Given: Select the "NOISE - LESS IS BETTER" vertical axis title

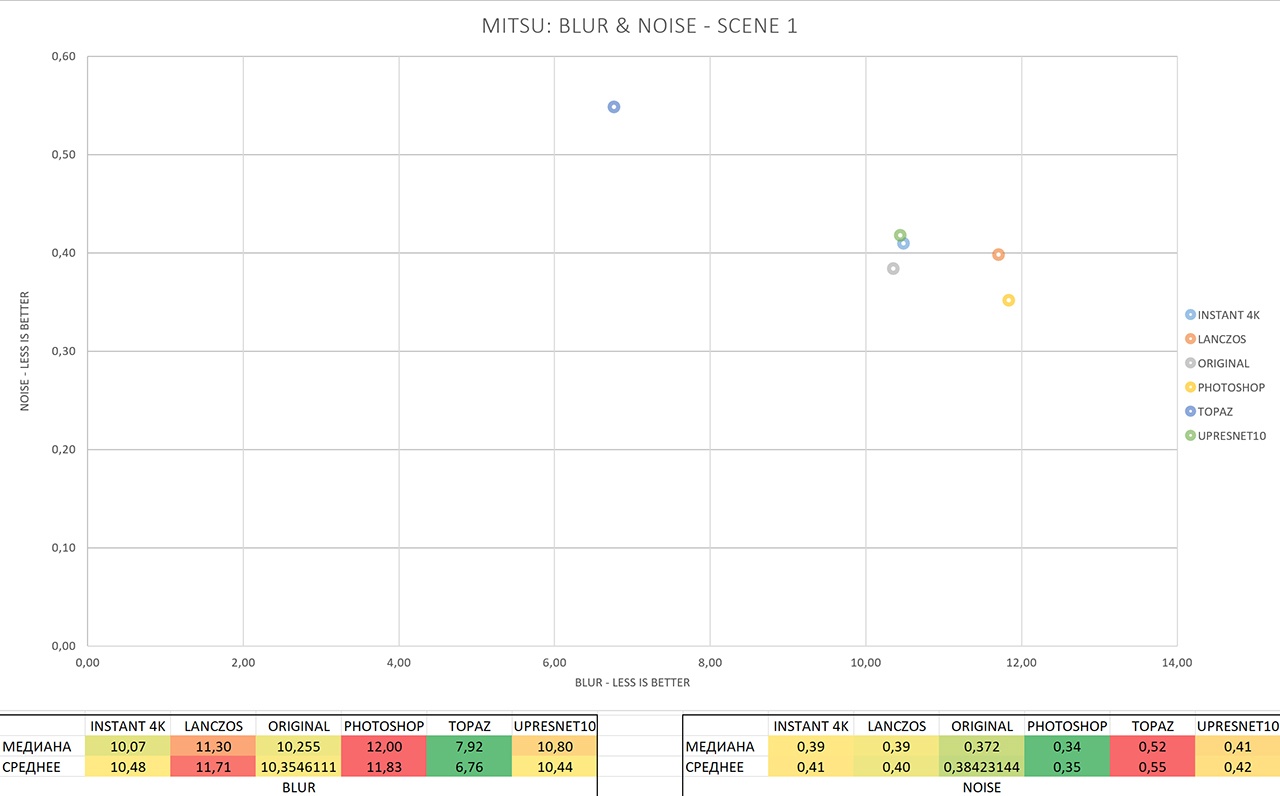Looking at the screenshot, I should [25, 351].
